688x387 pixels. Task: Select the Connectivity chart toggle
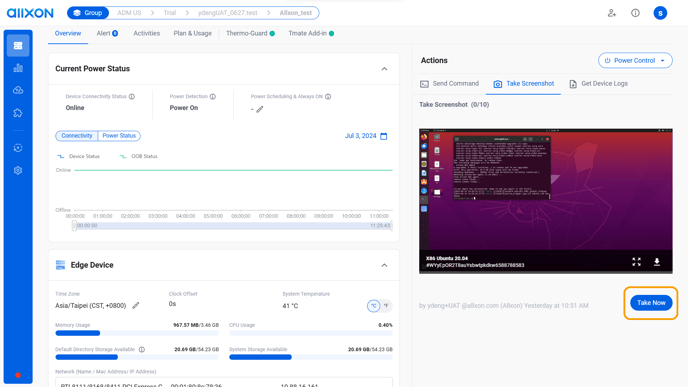tap(77, 136)
